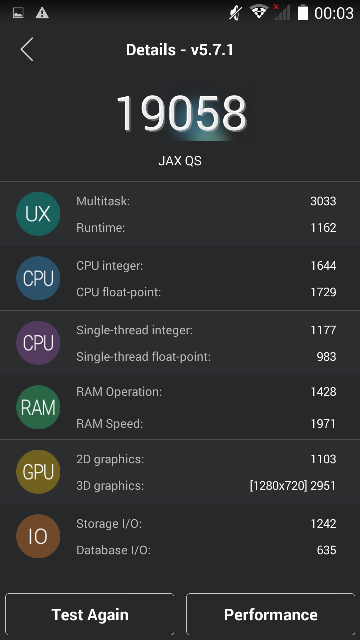This screenshot has height=640, width=360.
Task: Select the 3D graphics score row
Action: click(206, 486)
